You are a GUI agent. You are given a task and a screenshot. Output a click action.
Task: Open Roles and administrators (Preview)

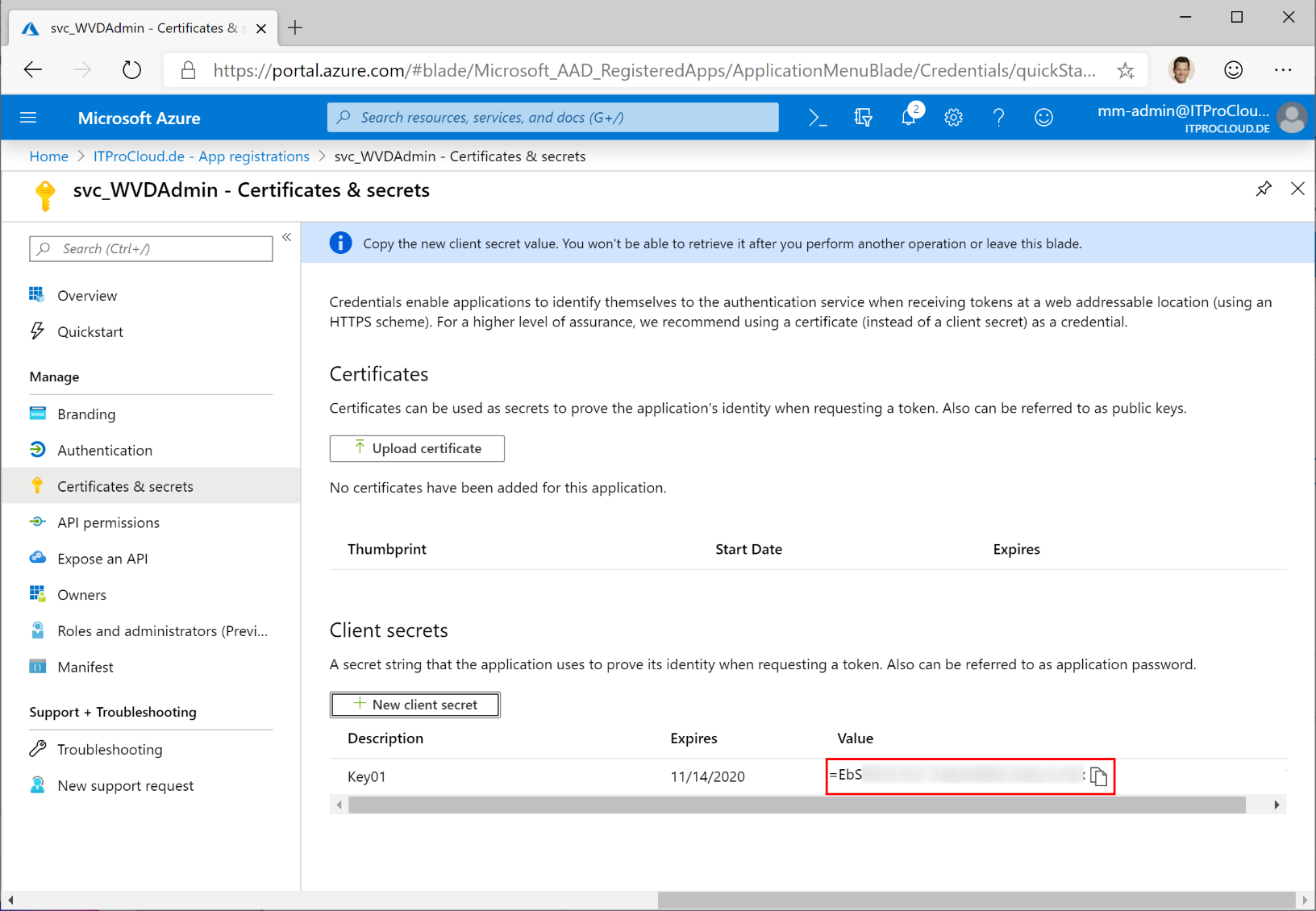162,630
